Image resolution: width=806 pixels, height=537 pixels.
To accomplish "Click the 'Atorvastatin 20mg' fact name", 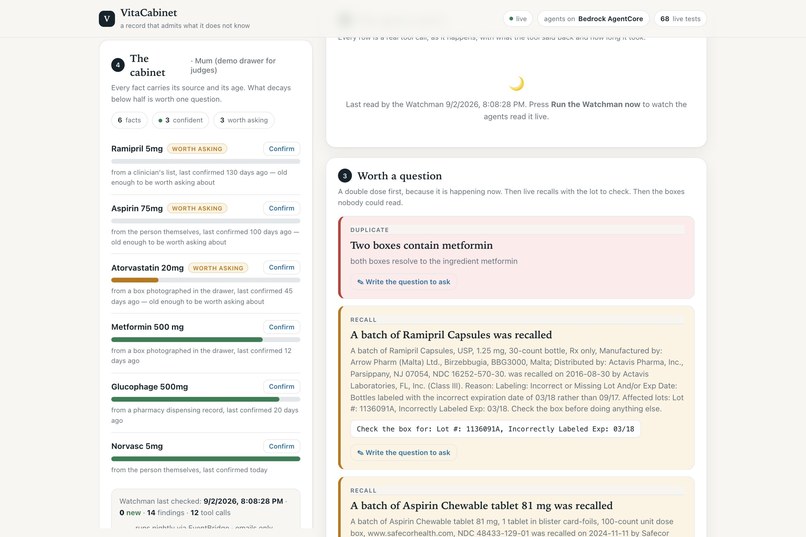I will pyautogui.click(x=148, y=268).
